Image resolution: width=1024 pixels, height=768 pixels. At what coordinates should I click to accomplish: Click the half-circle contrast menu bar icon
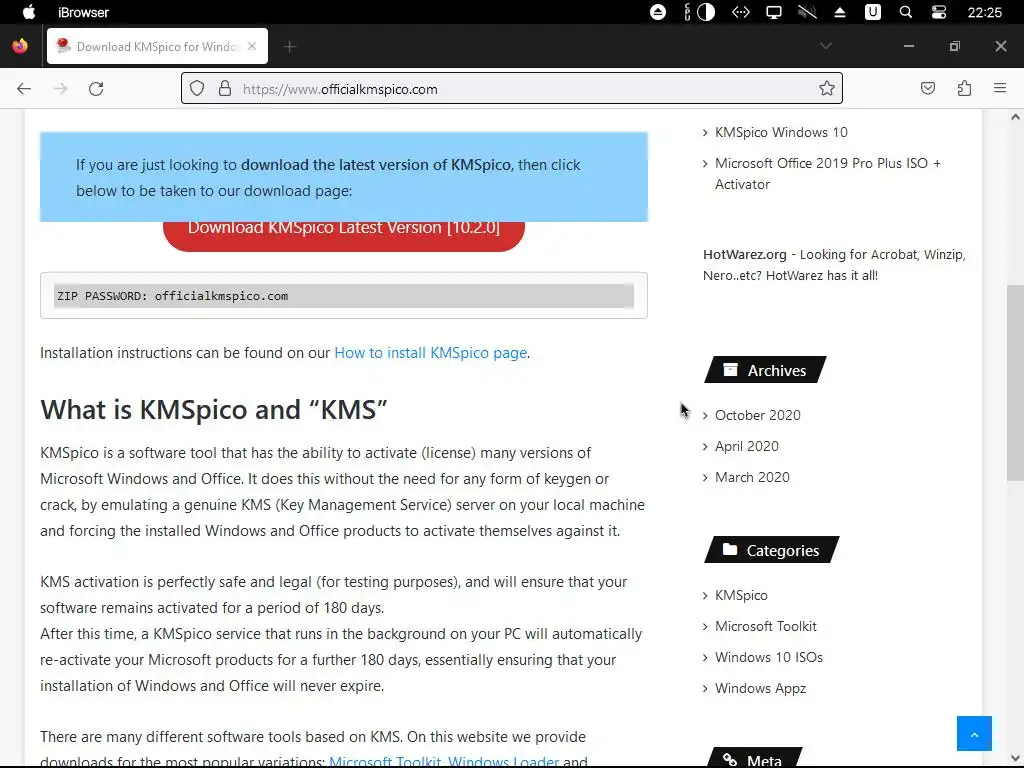[x=706, y=12]
